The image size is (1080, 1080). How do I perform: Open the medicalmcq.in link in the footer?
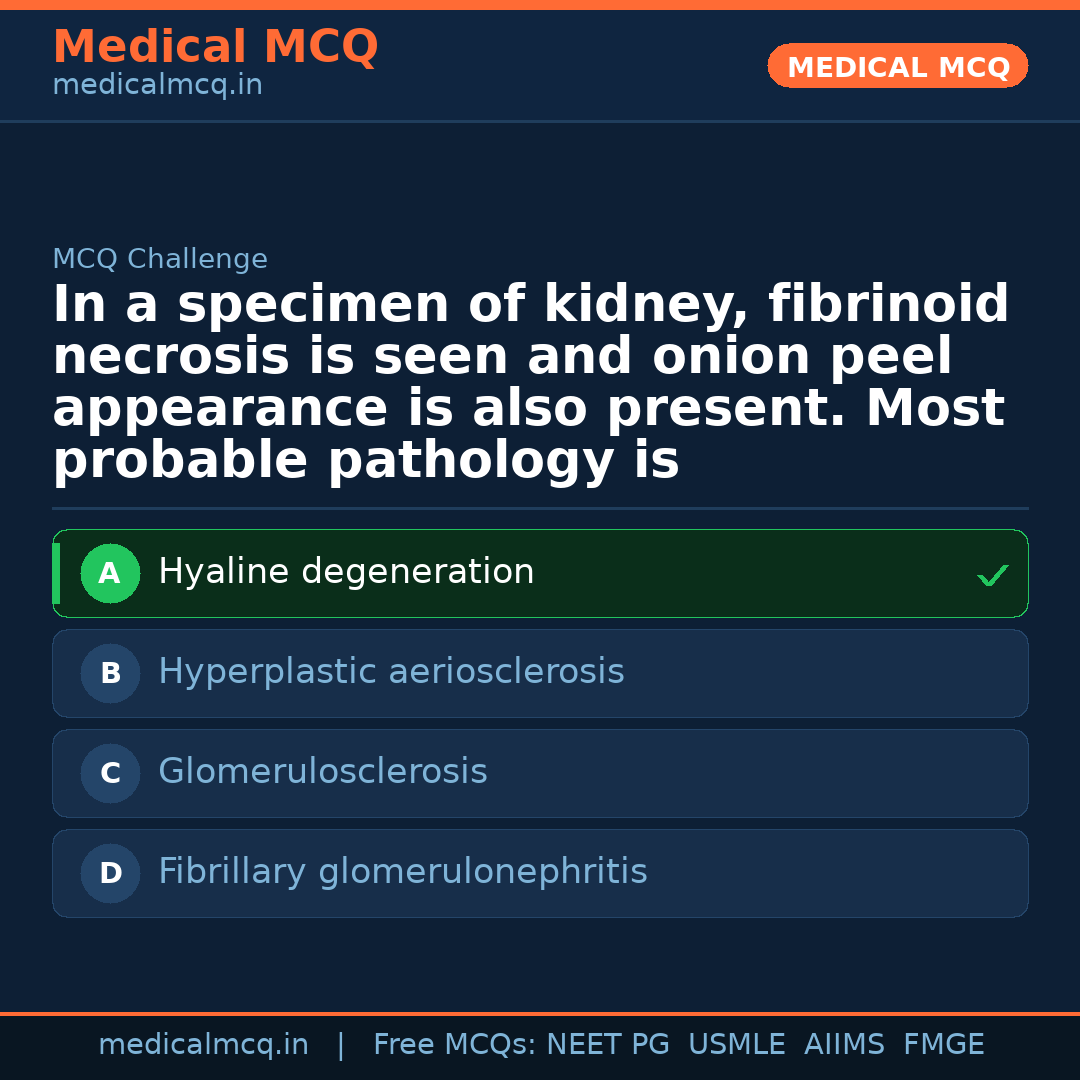tap(203, 1045)
